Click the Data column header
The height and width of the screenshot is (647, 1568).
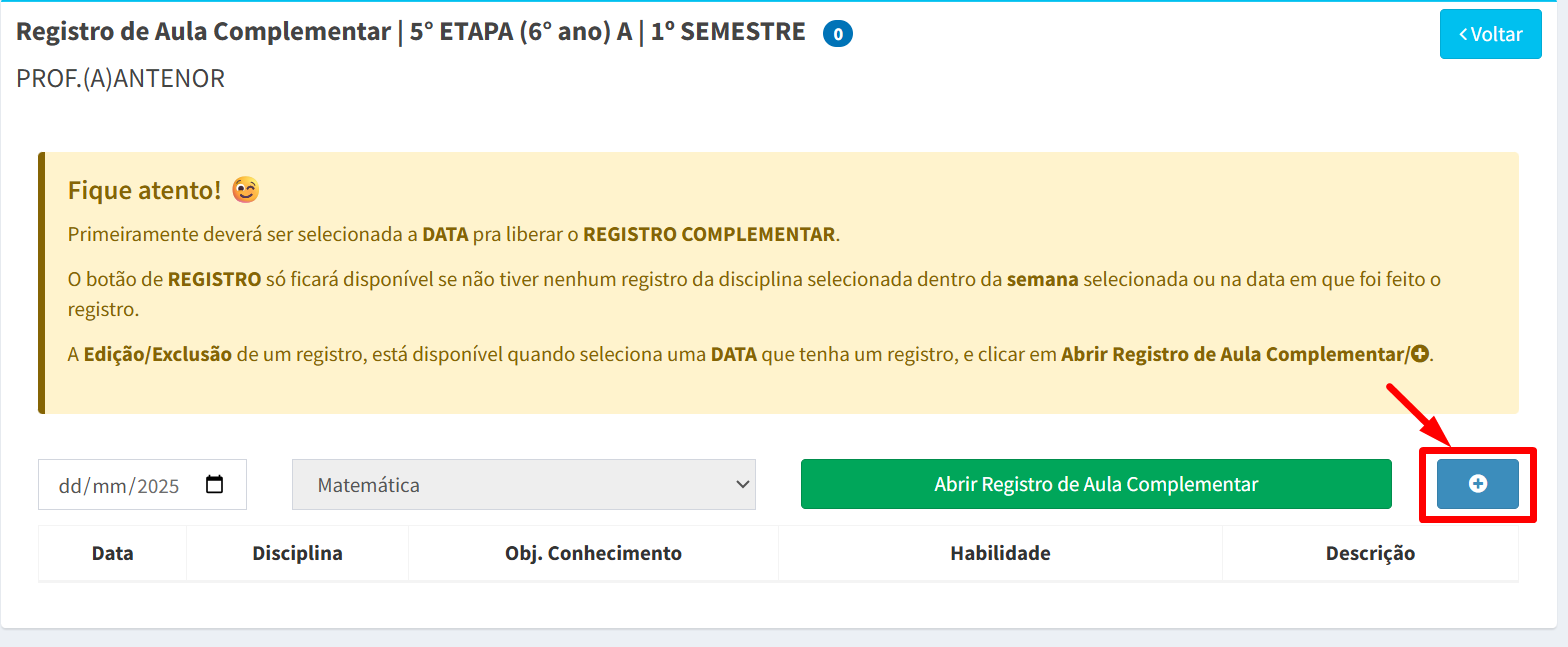112,553
